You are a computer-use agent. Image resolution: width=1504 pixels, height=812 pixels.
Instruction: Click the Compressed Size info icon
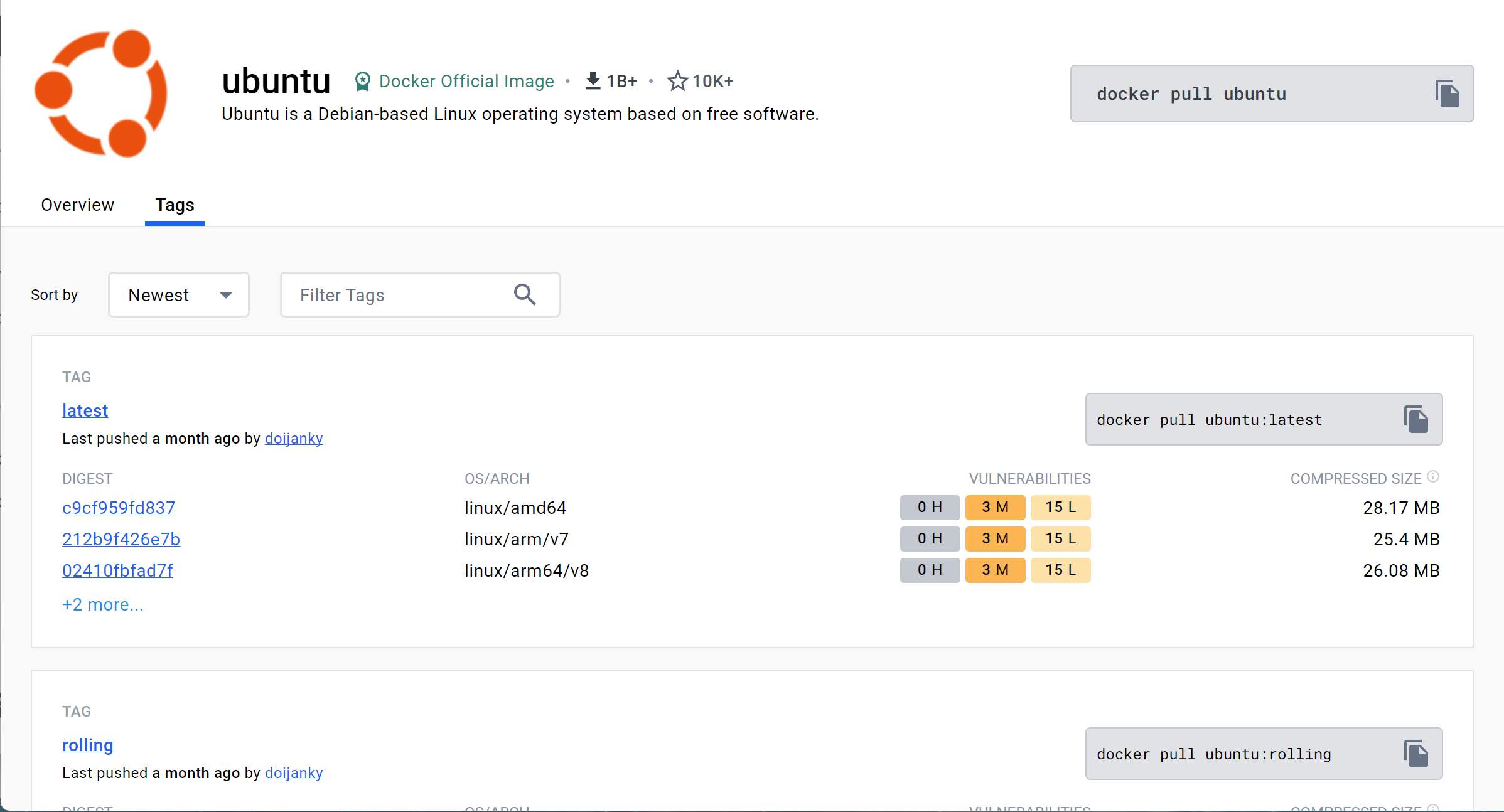click(x=1433, y=477)
